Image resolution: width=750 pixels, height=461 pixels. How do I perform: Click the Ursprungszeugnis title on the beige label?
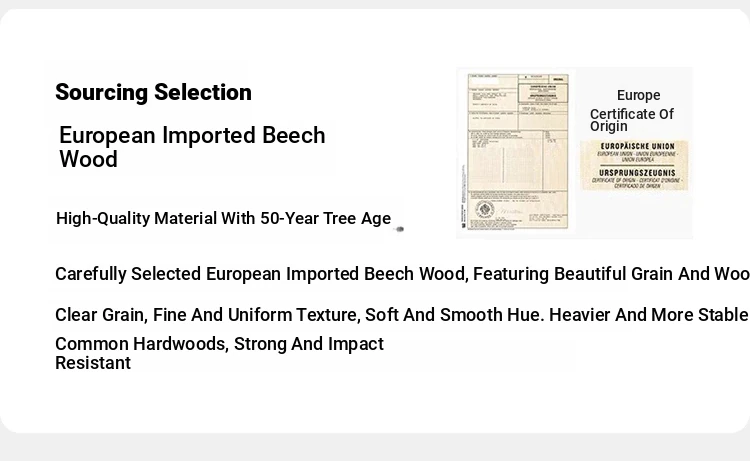(637, 173)
